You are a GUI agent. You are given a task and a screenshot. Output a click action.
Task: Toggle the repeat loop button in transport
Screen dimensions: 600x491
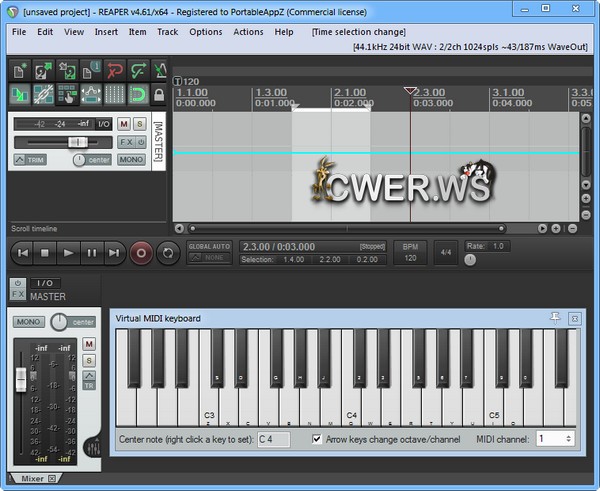tap(168, 253)
